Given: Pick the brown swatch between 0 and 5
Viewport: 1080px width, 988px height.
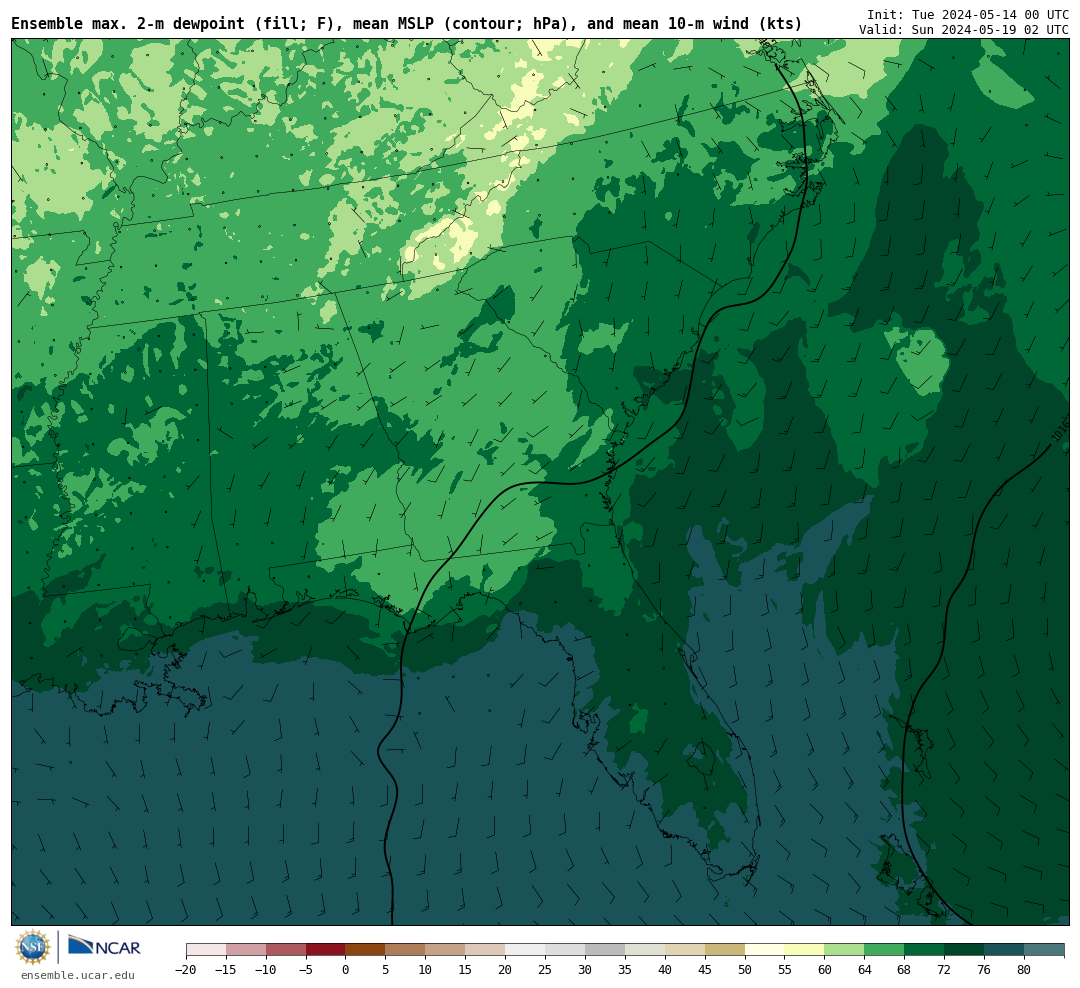Looking at the screenshot, I should [366, 950].
